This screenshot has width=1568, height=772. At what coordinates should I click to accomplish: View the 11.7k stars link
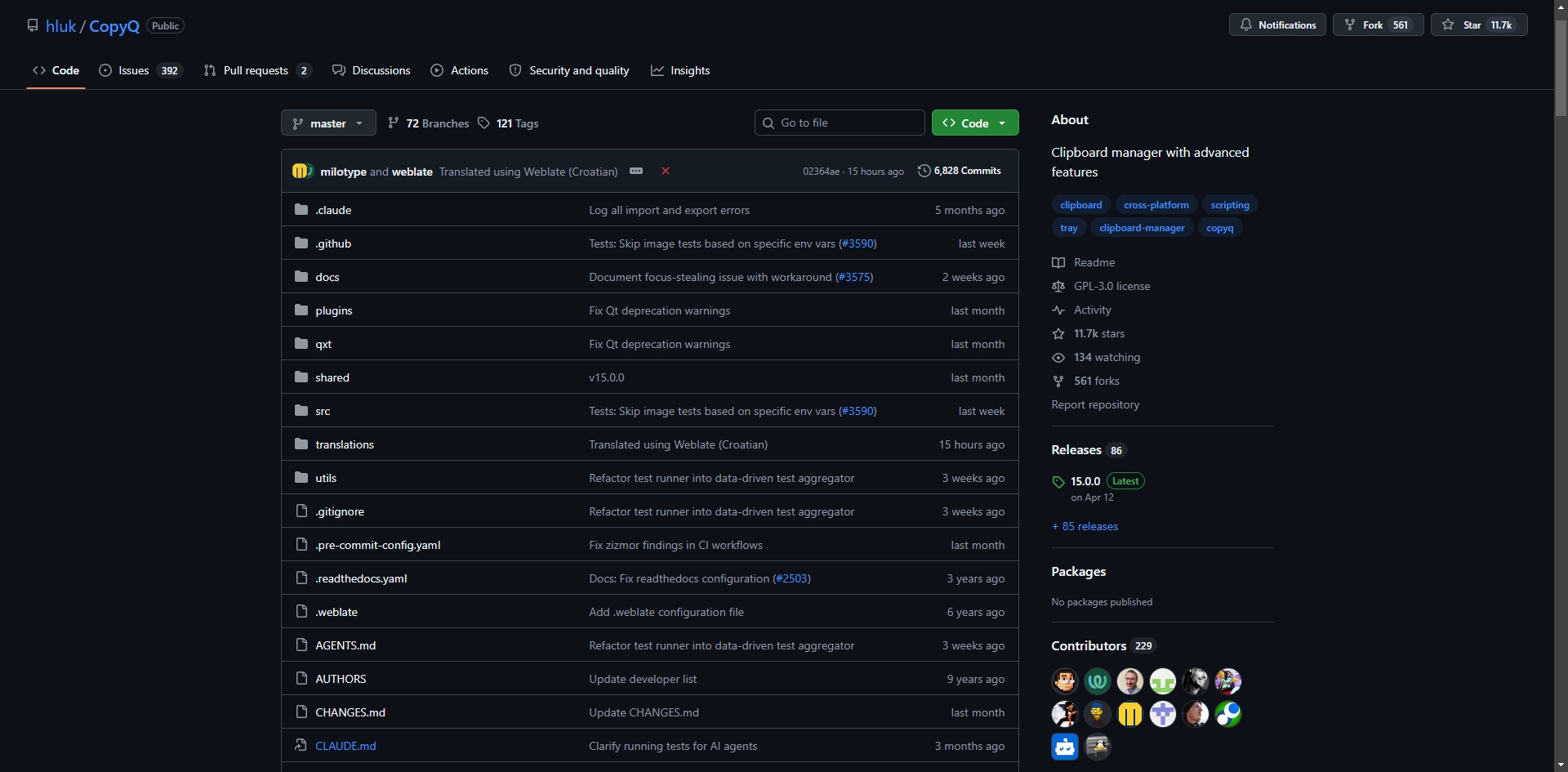tap(1089, 333)
